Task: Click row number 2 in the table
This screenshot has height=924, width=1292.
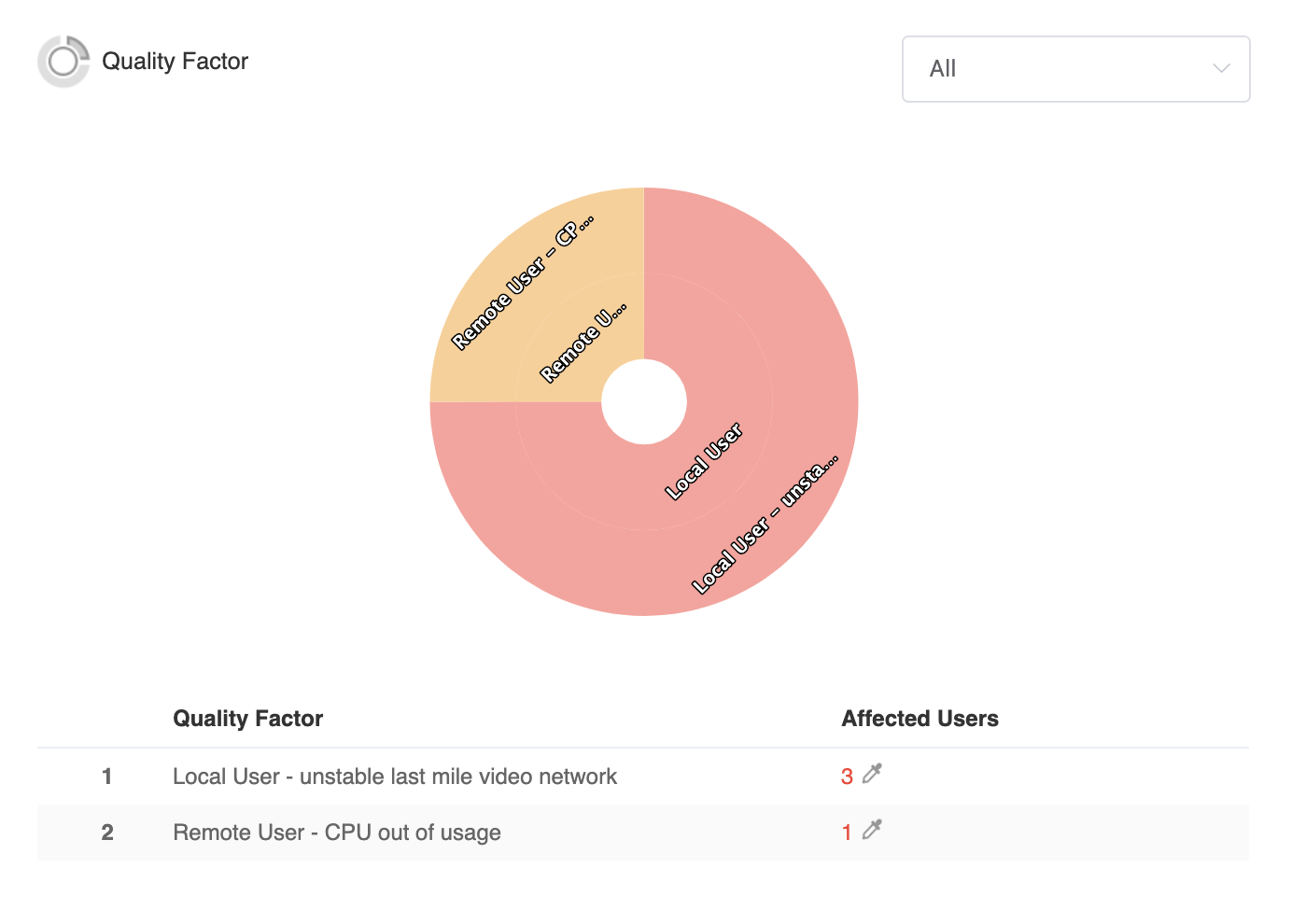Action: pyautogui.click(x=107, y=833)
